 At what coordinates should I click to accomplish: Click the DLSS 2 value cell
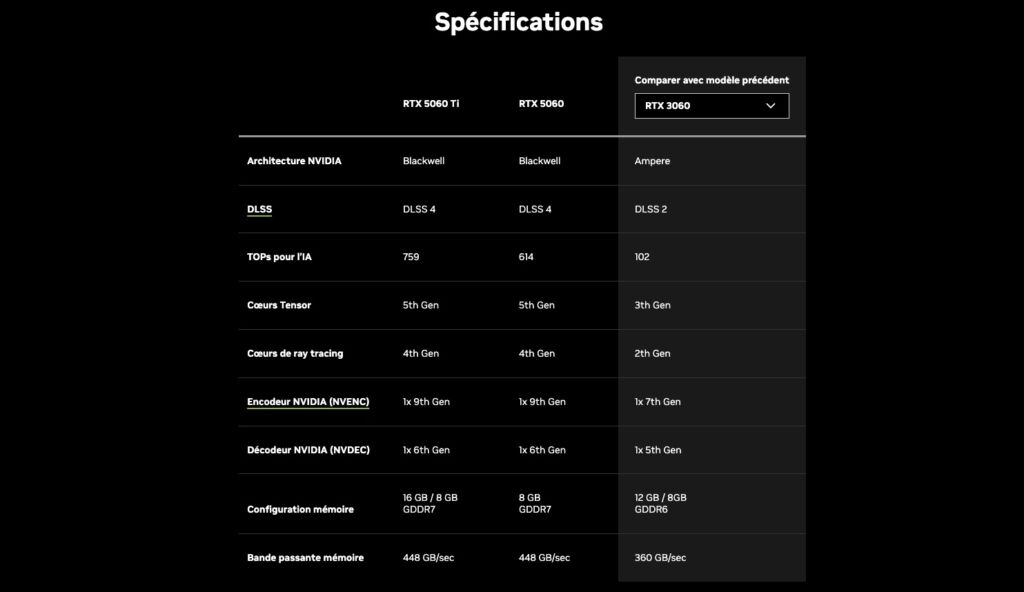click(x=651, y=209)
